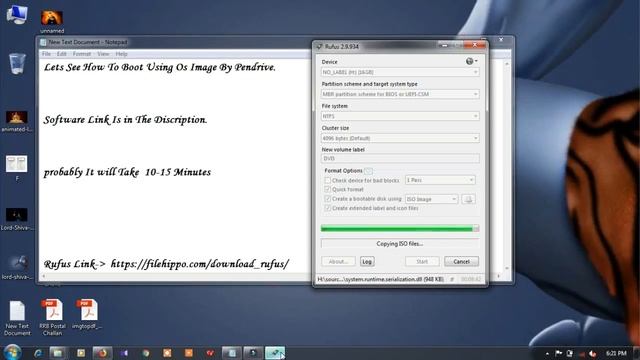Click the 'Software Link Is in The Discription' line

coord(125,120)
